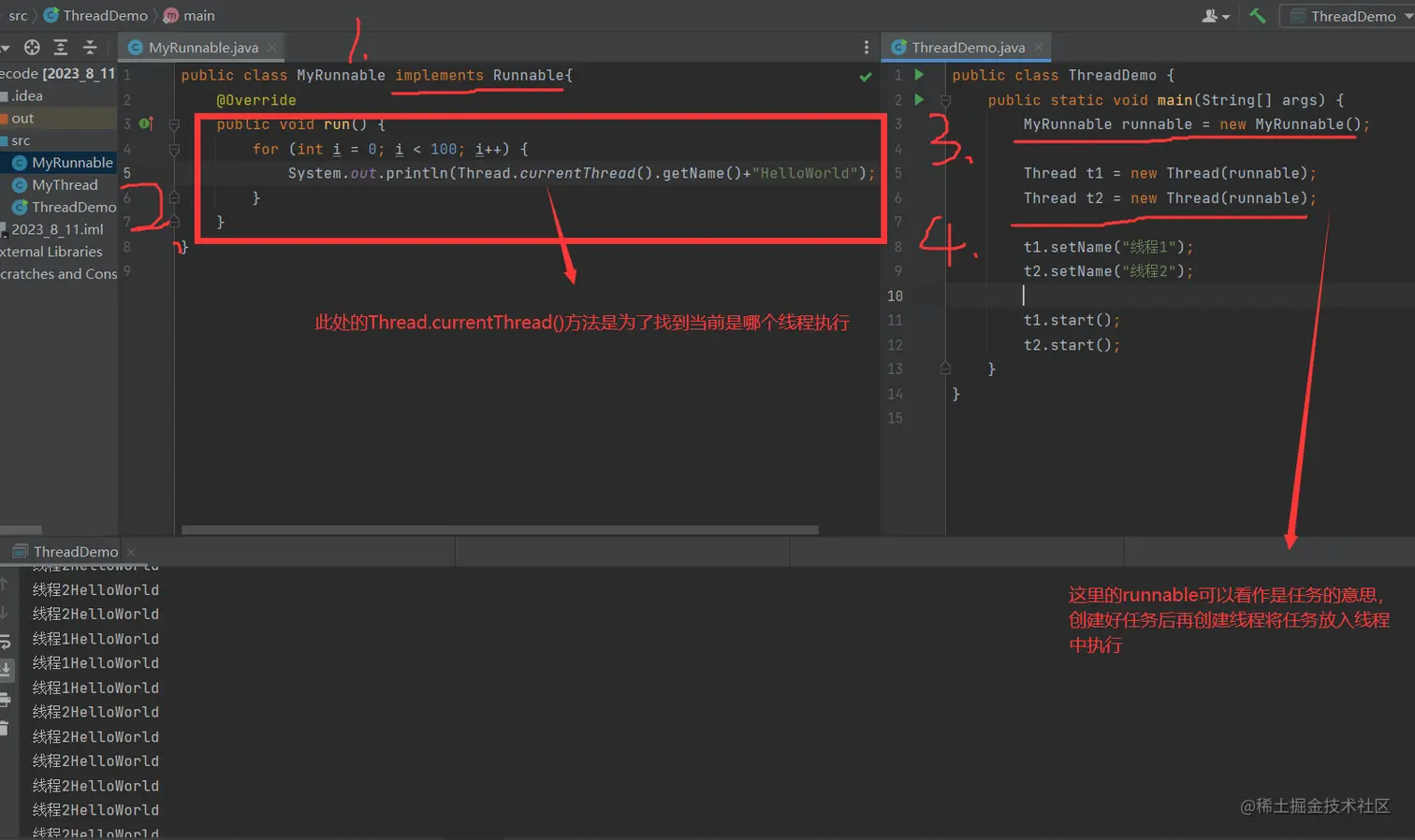Click the horizontal scrollbar of MyRunnable editor

(x=500, y=529)
